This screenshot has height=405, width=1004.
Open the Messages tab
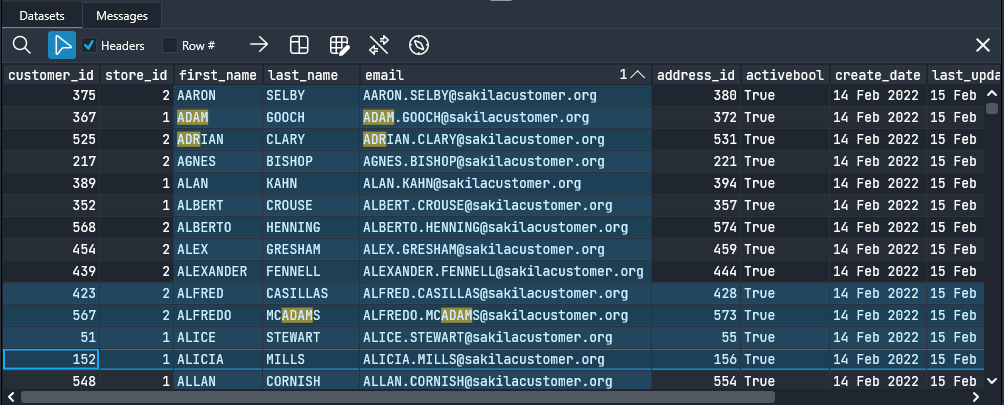click(122, 16)
